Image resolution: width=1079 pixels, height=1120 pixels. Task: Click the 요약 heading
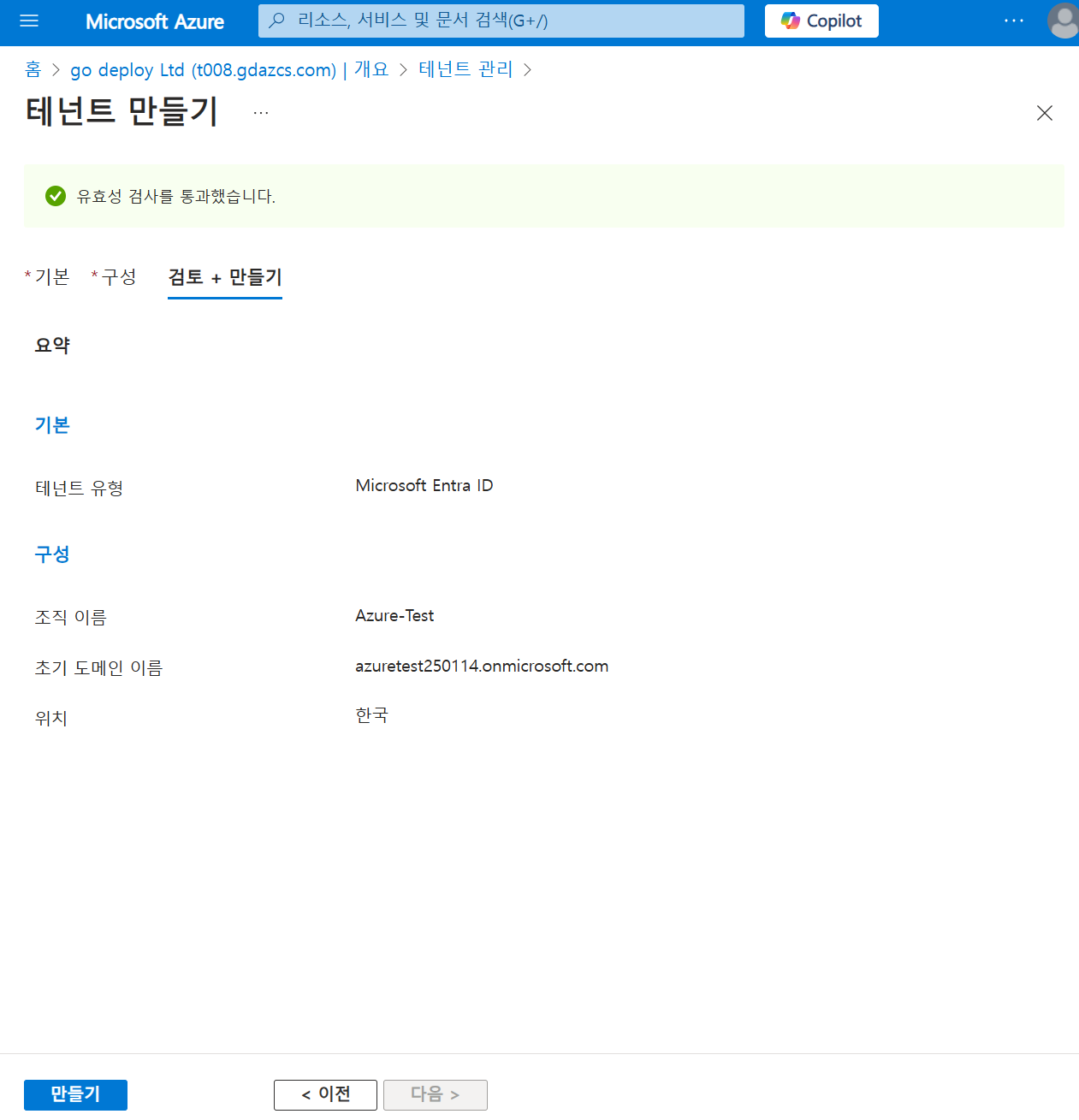pos(52,345)
